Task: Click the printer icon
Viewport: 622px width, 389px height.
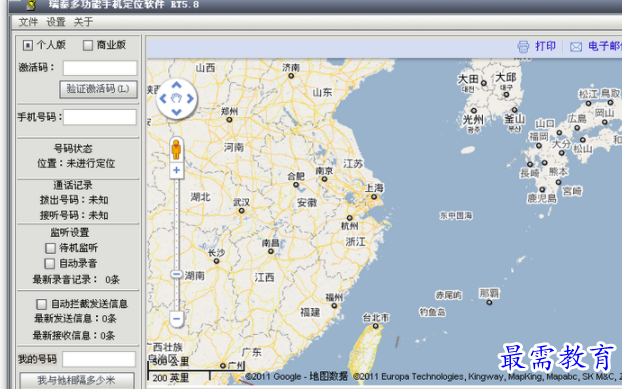Action: pyautogui.click(x=523, y=47)
